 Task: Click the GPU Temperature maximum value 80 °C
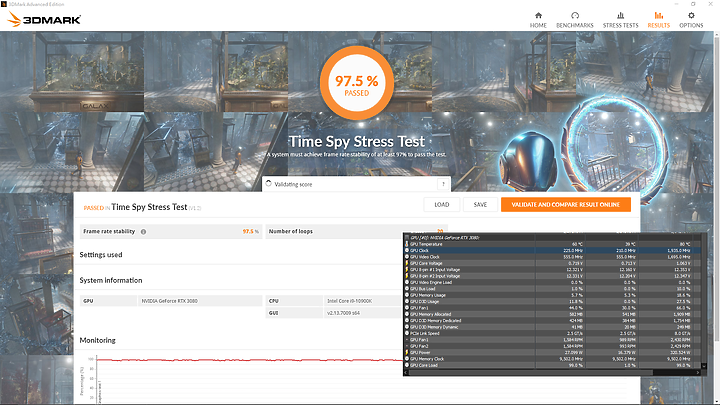pyautogui.click(x=685, y=244)
